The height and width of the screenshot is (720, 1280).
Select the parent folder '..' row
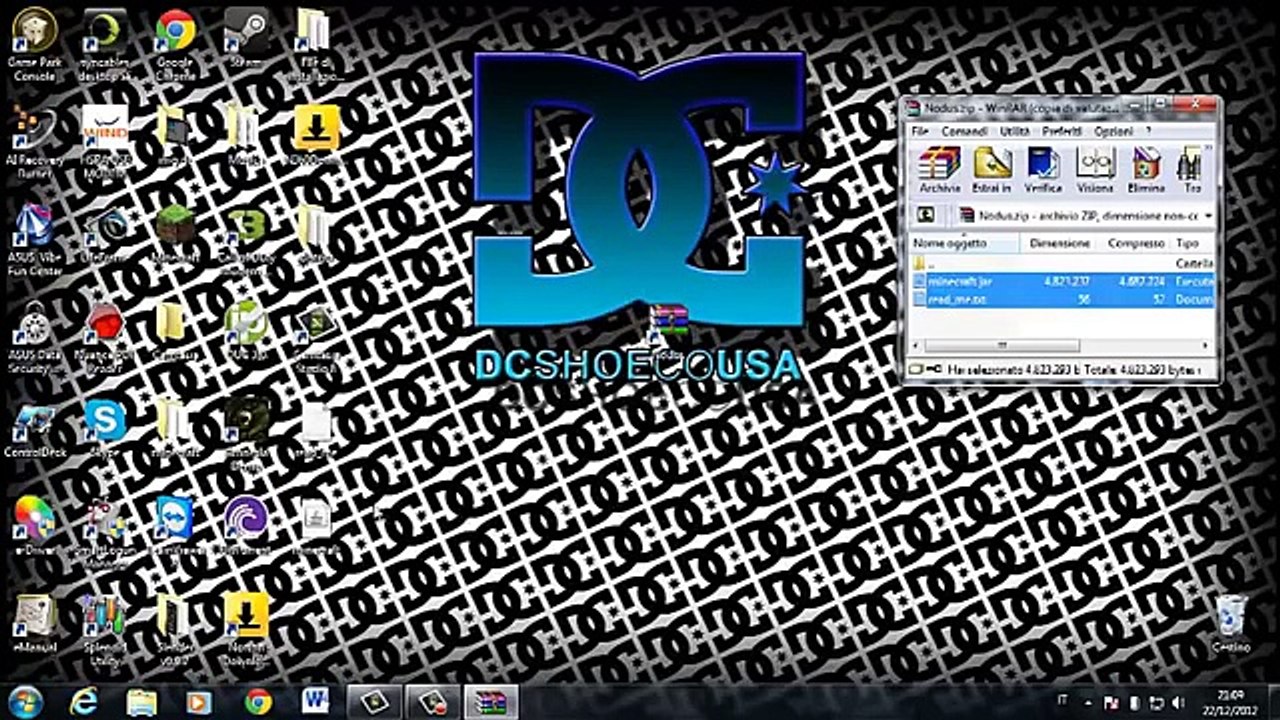(x=1062, y=263)
